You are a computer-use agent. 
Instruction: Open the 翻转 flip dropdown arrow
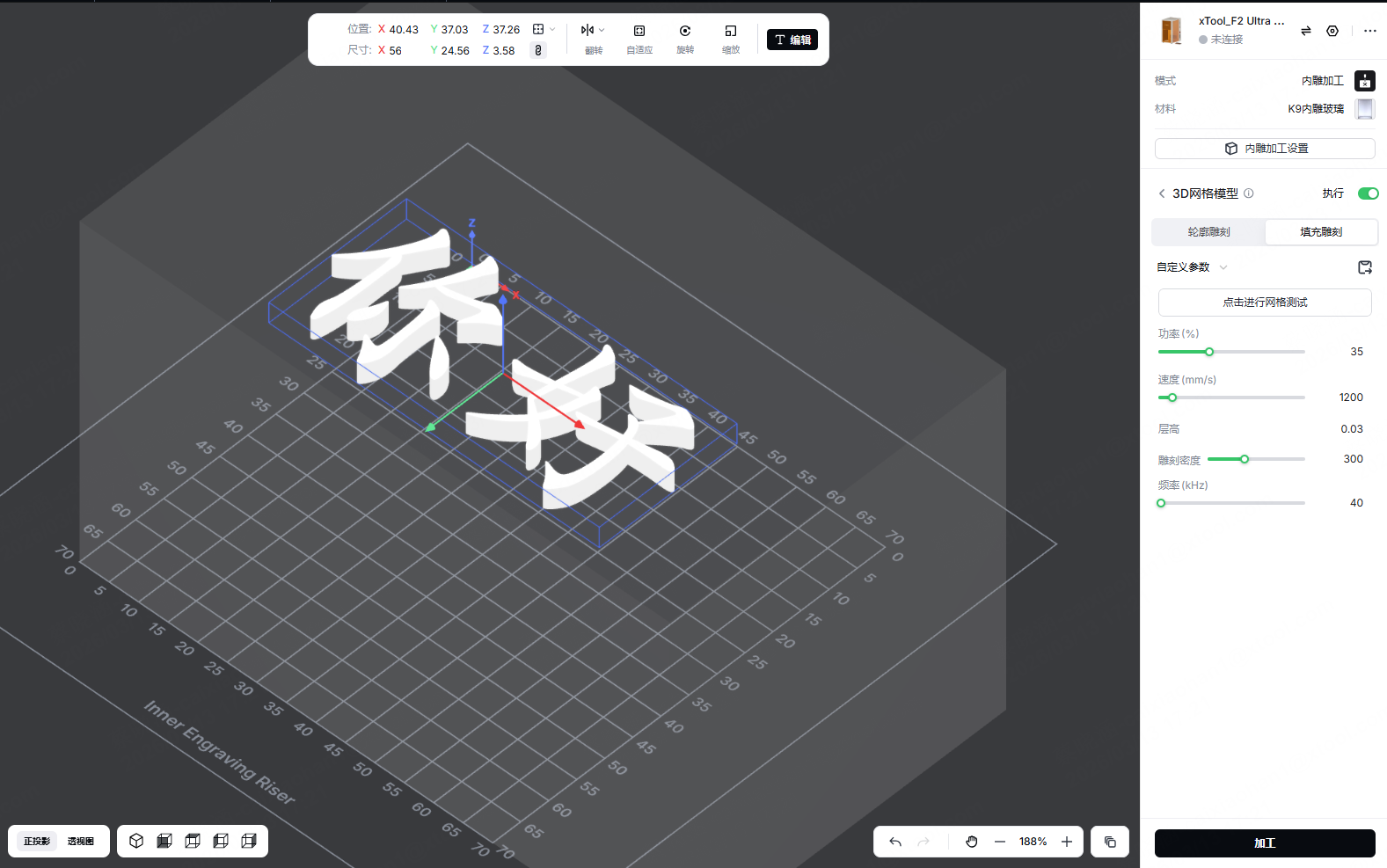coord(602,30)
